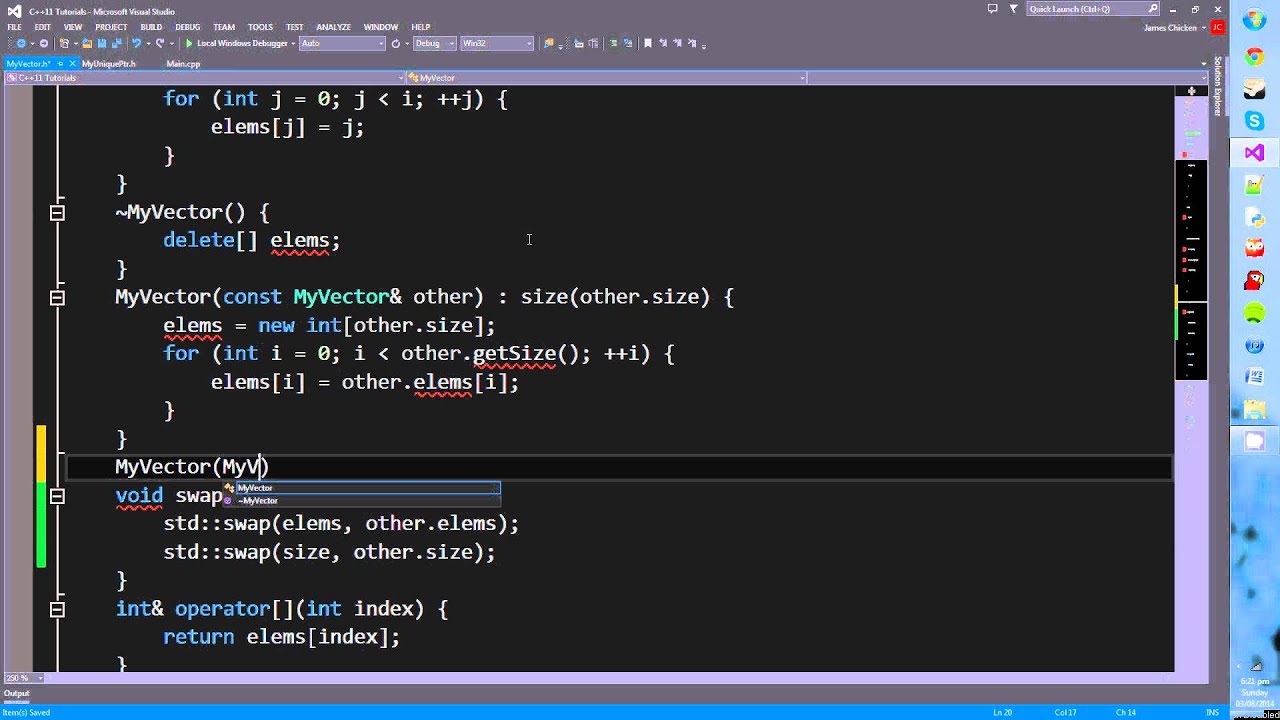
Task: Select ~MyVector in the IntelliSense list
Action: pos(361,500)
